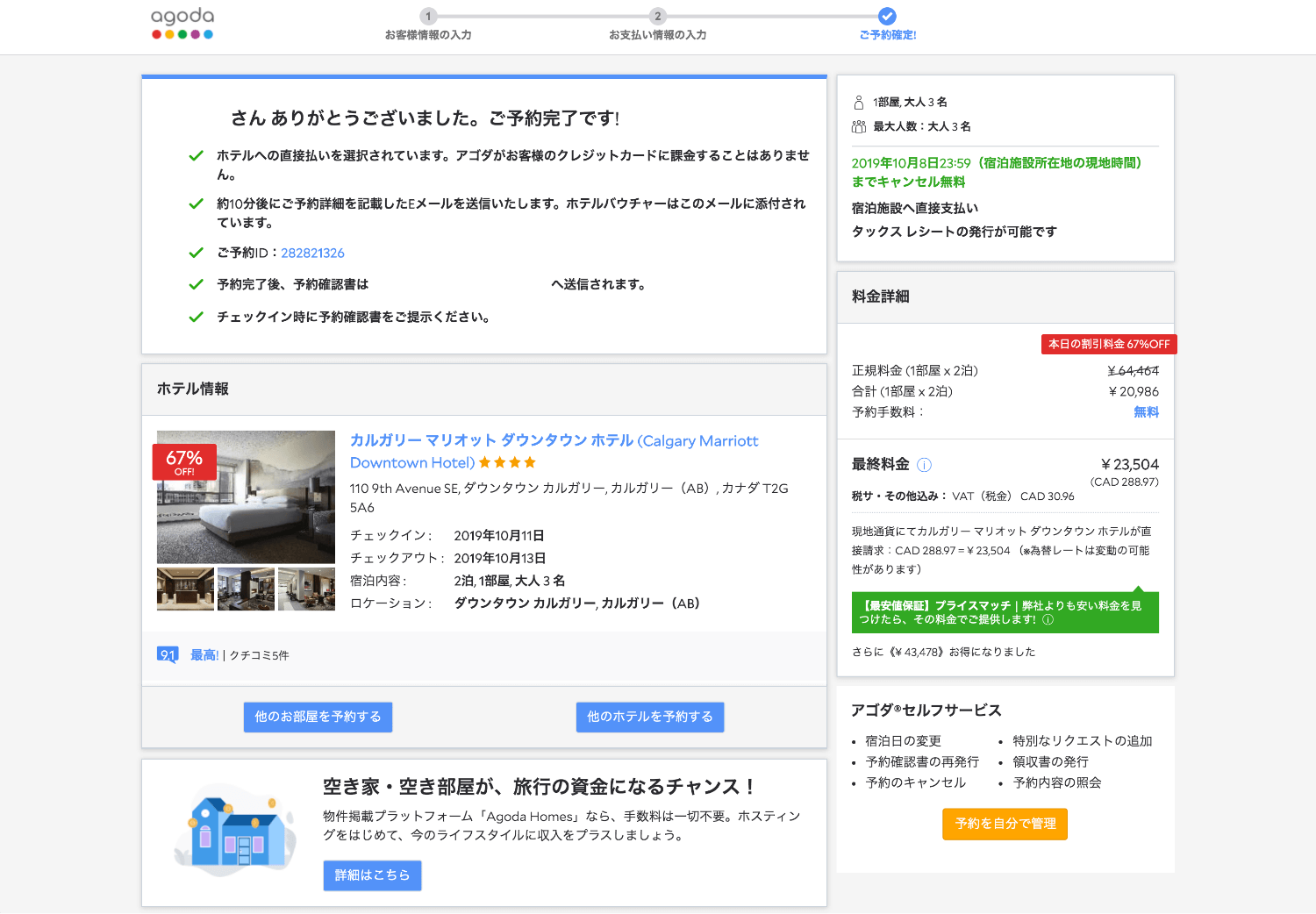
Task: Click the 他のホテルを予約する button
Action: click(x=649, y=717)
